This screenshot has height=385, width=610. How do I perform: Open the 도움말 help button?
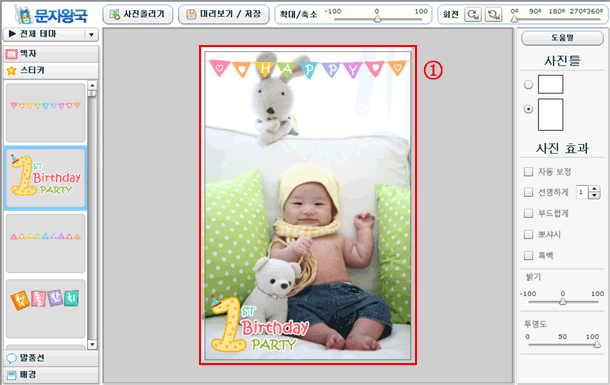[562, 38]
